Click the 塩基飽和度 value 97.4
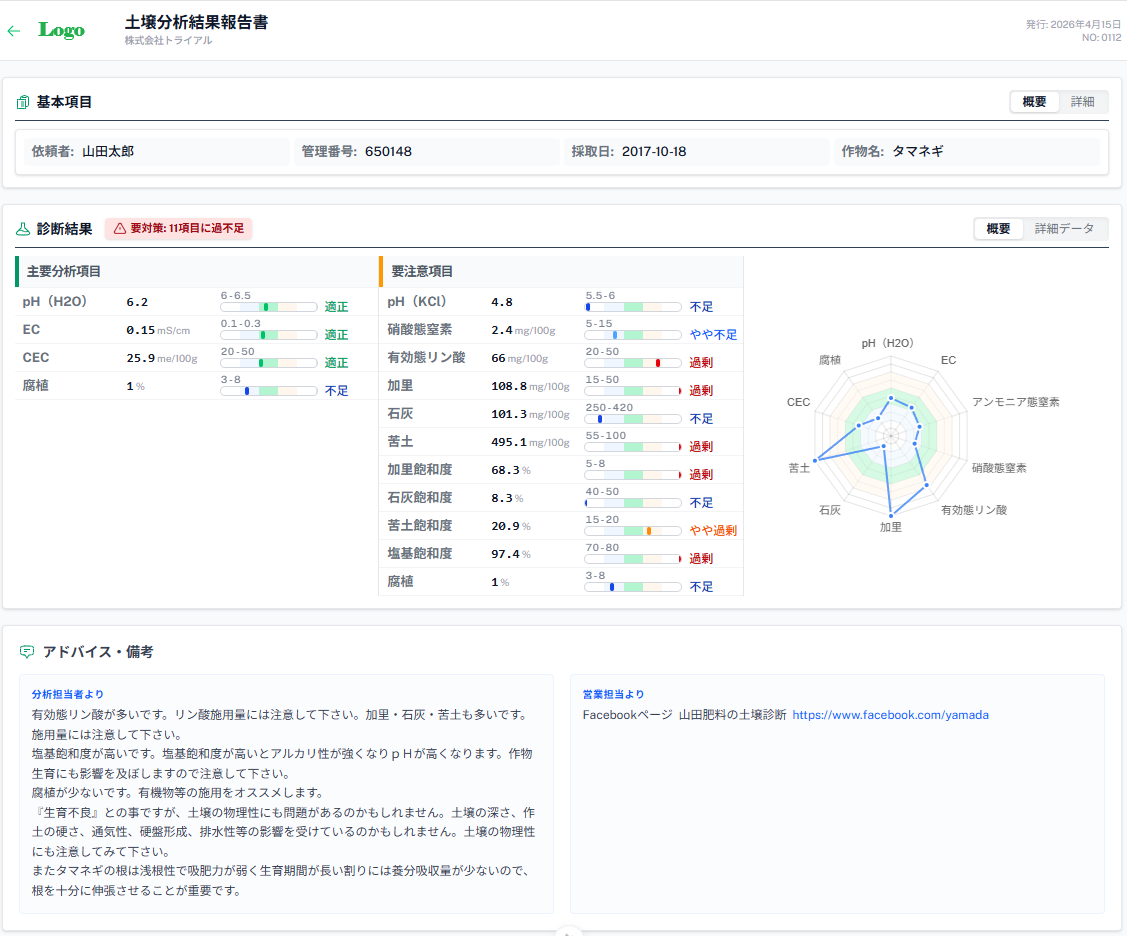Image resolution: width=1127 pixels, height=936 pixels. 505,554
